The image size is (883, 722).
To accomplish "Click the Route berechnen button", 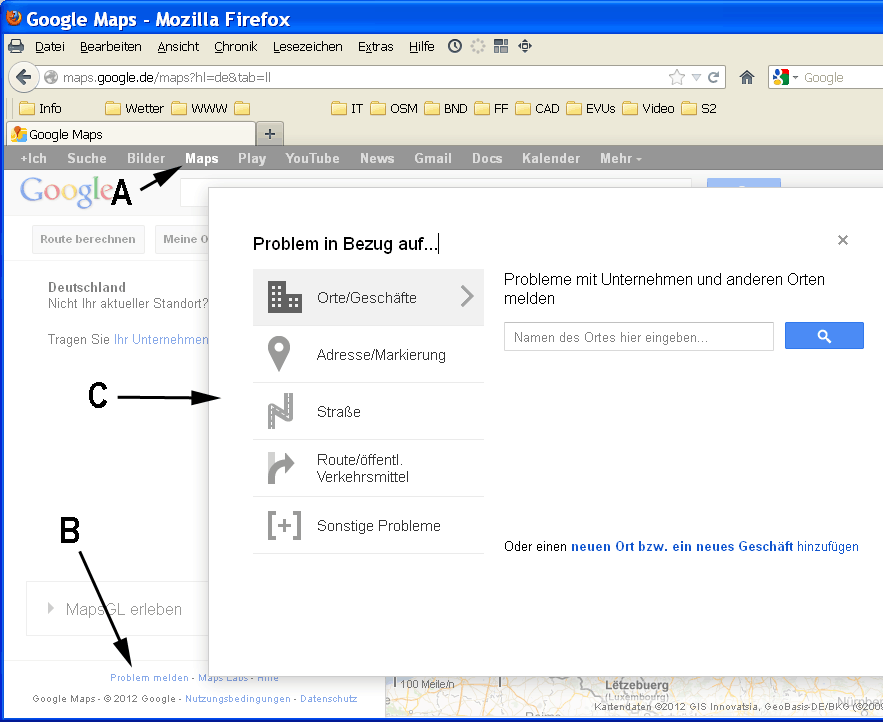I will [88, 239].
